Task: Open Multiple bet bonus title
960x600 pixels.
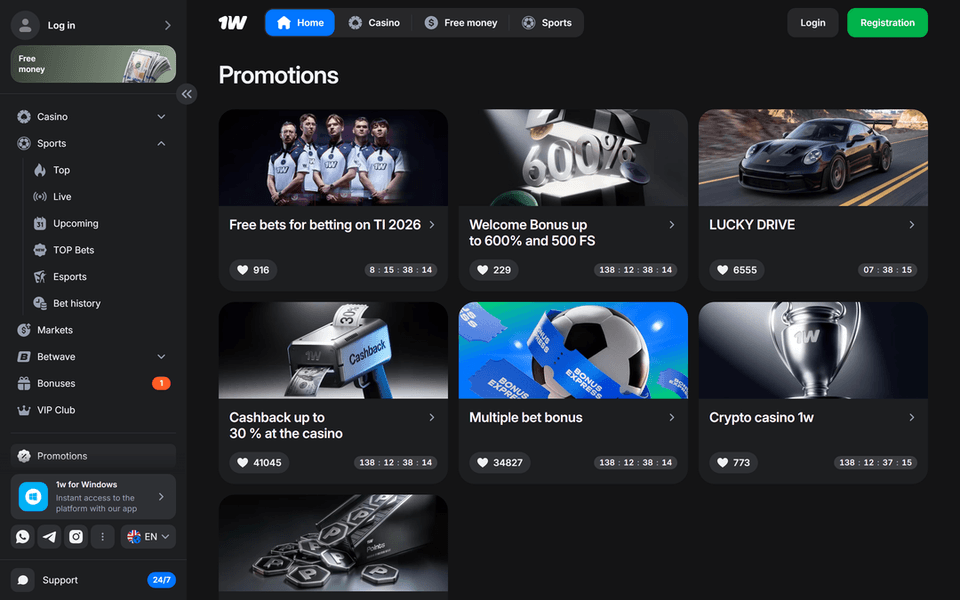Action: click(x=525, y=418)
